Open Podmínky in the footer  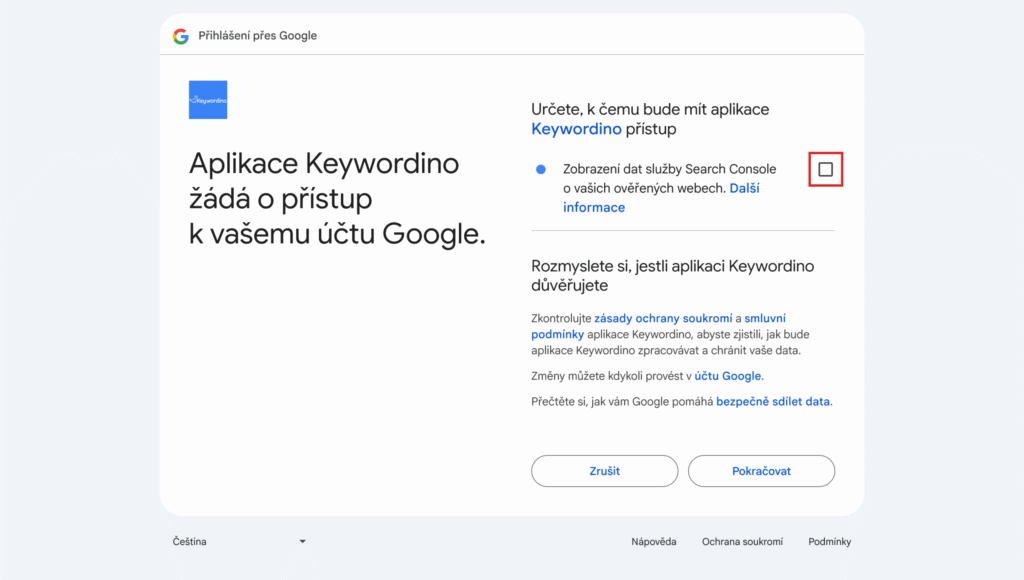pos(829,541)
